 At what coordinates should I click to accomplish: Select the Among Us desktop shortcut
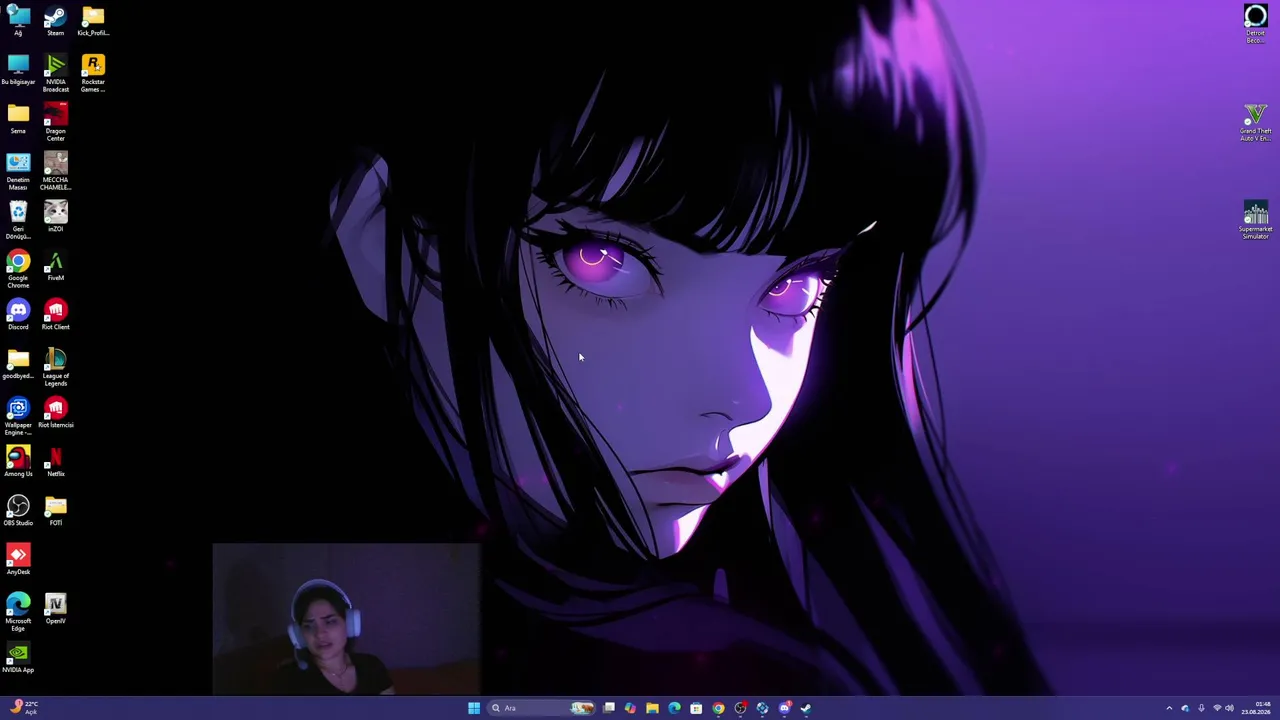(18, 462)
